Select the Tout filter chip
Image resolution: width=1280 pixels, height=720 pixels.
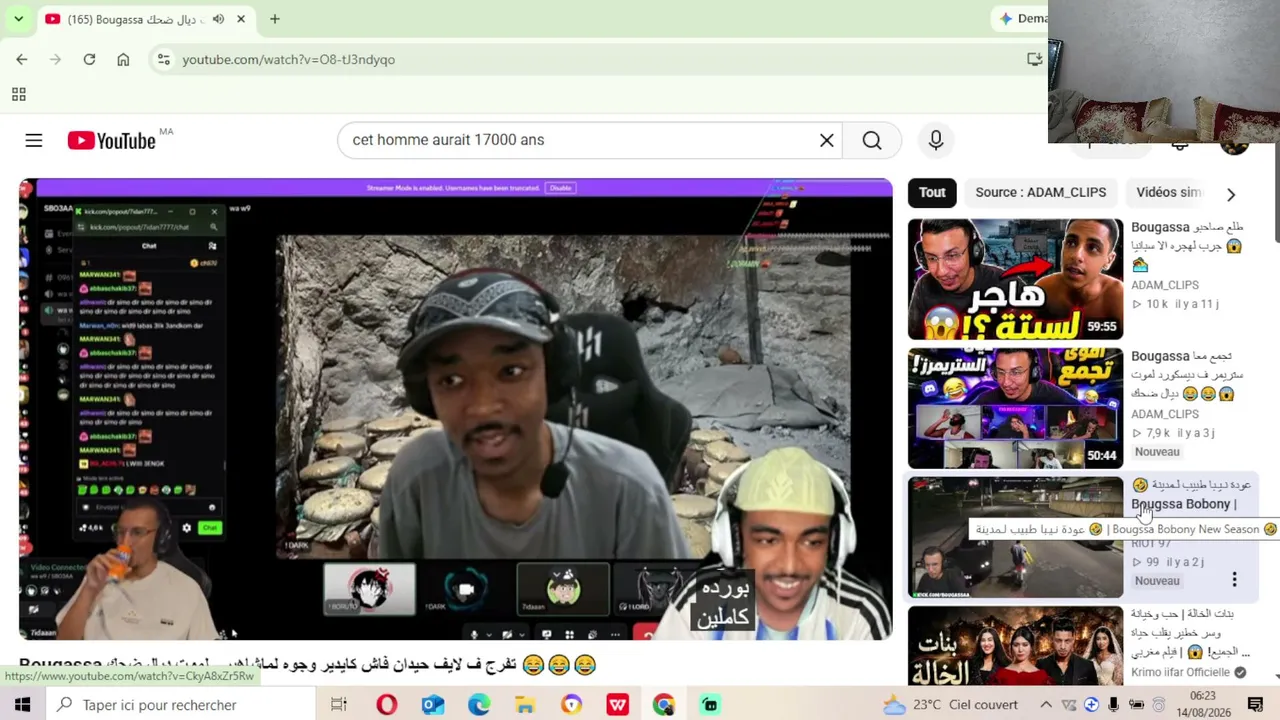point(932,193)
